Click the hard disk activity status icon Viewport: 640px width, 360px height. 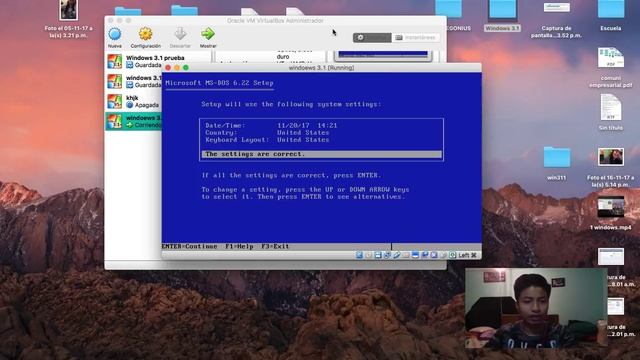(x=359, y=255)
